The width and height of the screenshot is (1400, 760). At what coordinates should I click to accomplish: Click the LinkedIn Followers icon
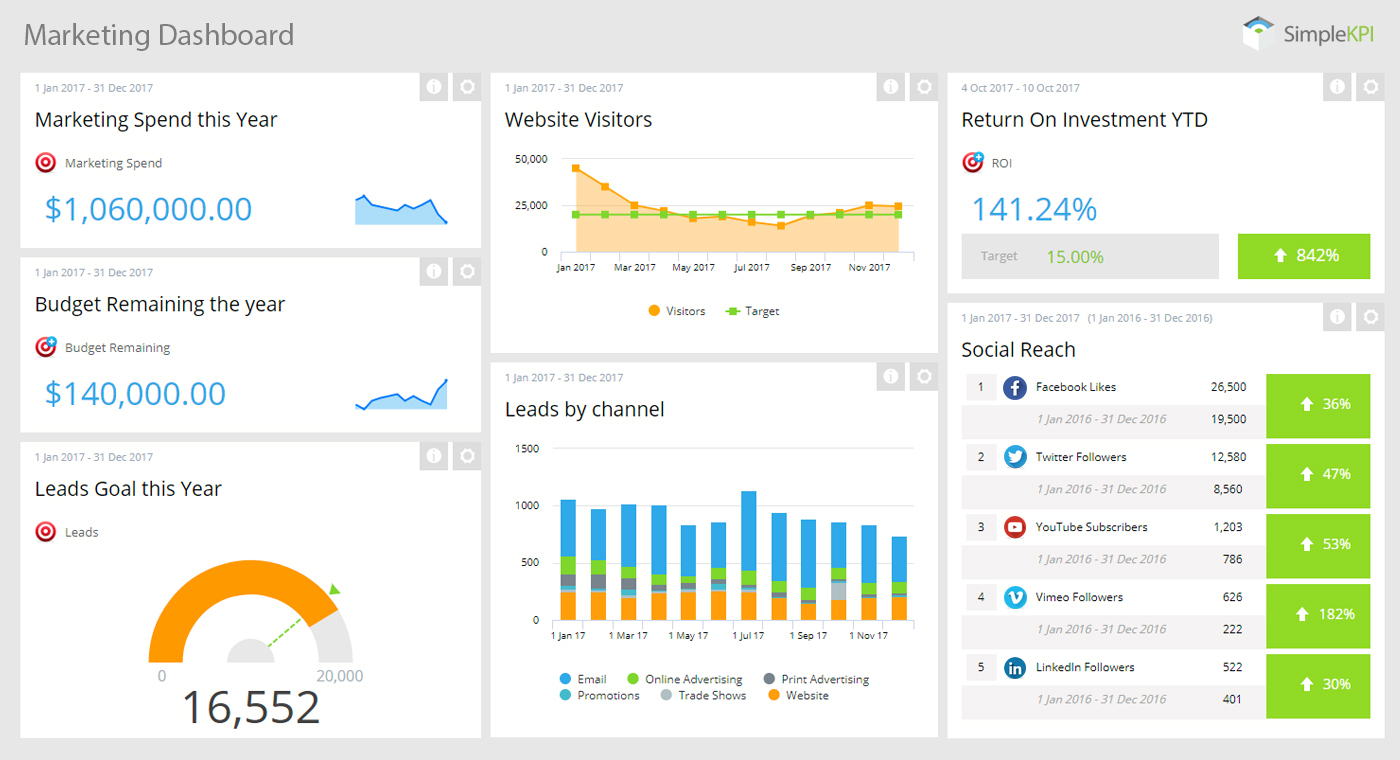tap(1015, 667)
